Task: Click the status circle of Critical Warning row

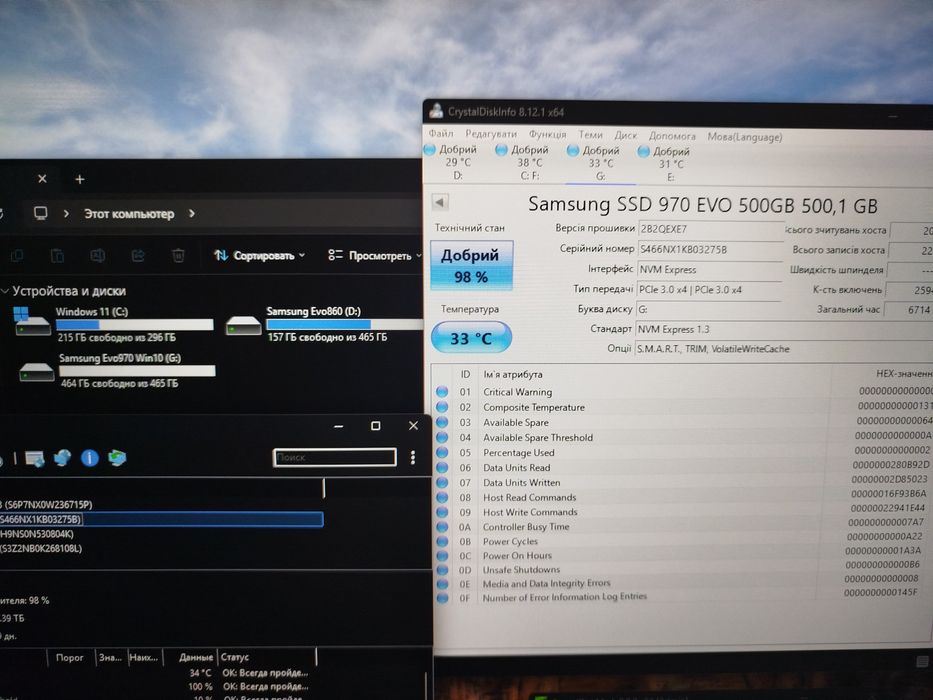Action: 442,392
